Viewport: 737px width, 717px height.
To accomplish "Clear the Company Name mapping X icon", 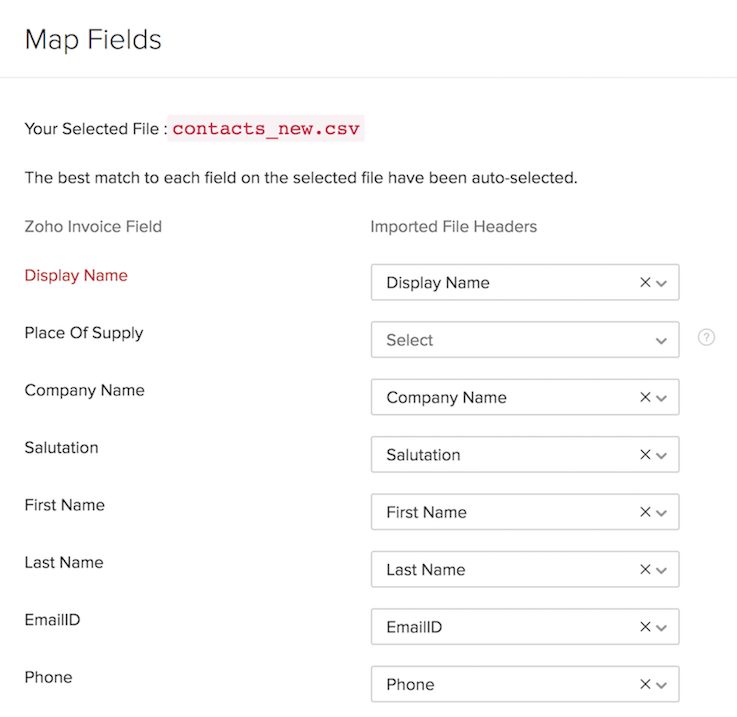I will click(x=645, y=398).
